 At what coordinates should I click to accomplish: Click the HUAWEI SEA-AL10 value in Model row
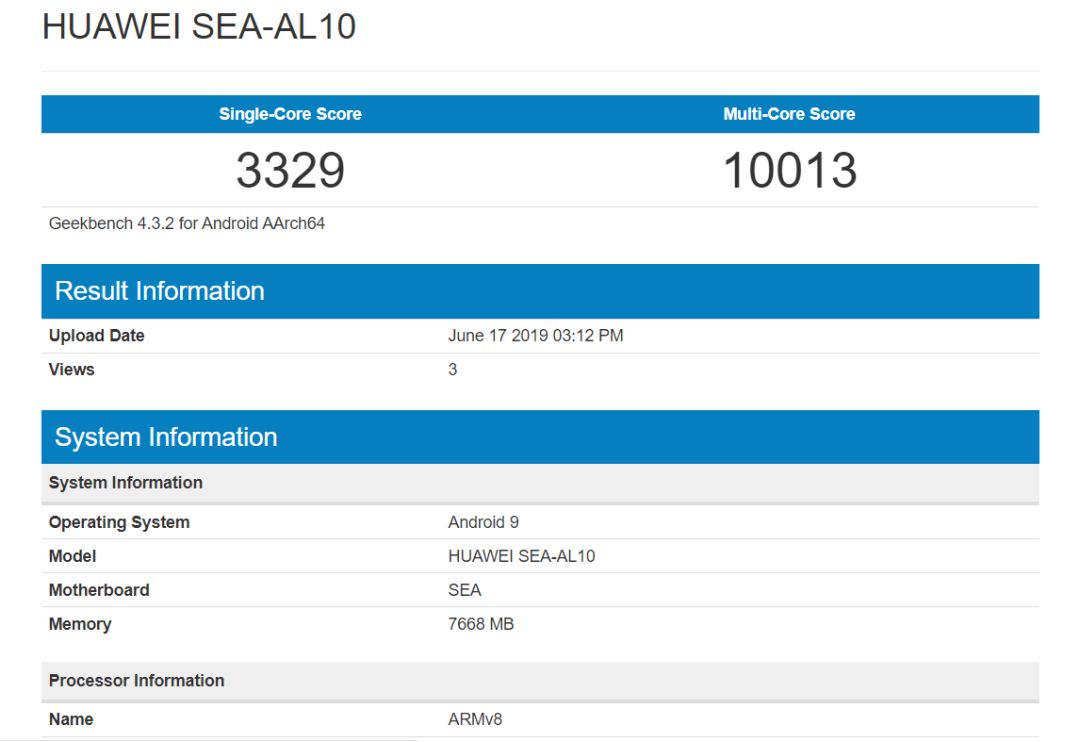[x=521, y=556]
